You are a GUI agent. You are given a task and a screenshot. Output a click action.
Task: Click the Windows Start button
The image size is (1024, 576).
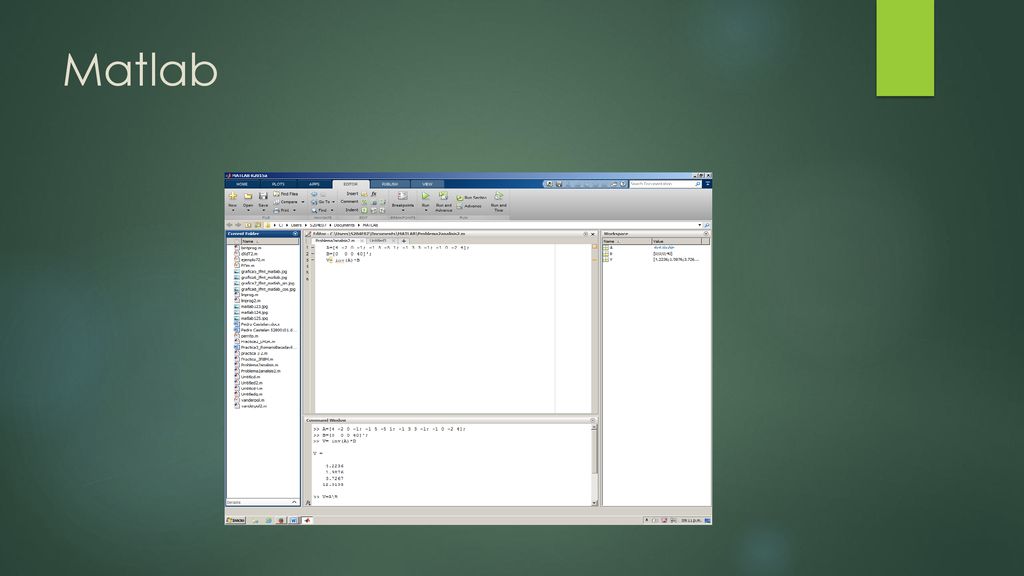pos(236,520)
